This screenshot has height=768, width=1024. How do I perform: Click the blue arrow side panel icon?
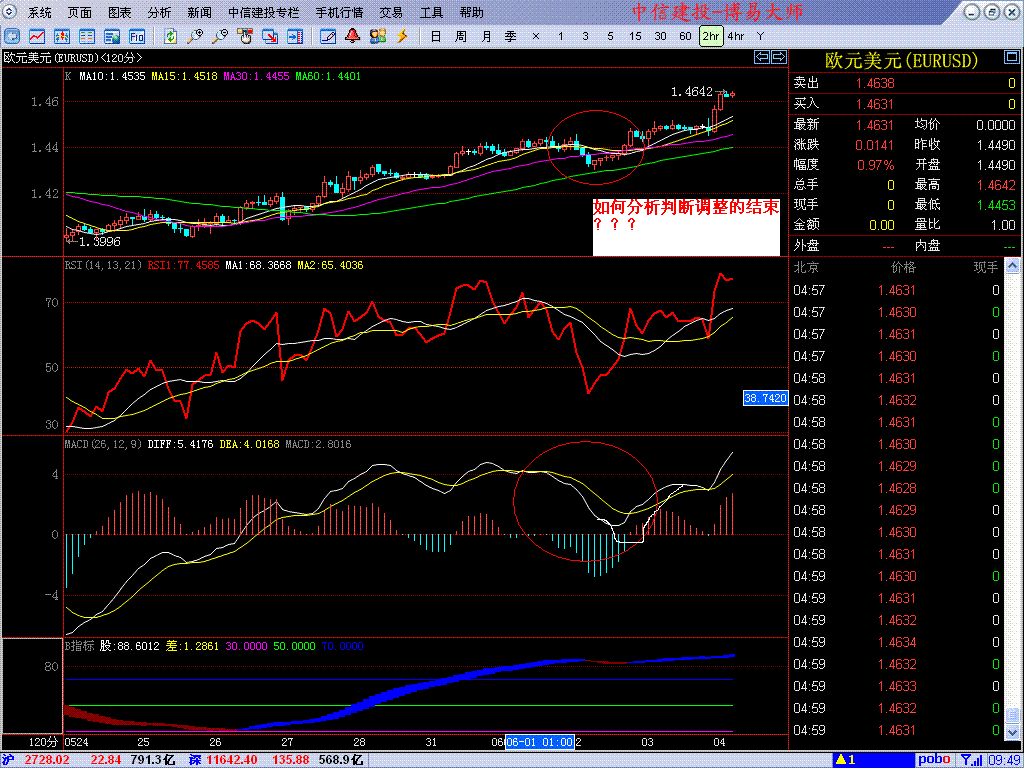295,36
